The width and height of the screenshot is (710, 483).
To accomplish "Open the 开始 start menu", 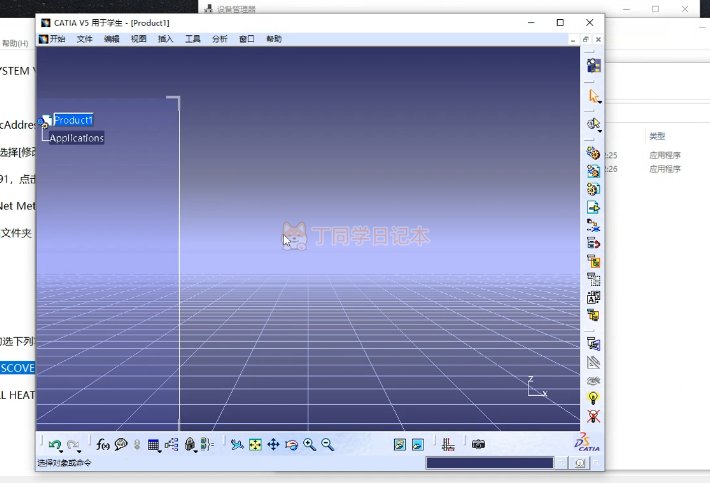I will (56, 39).
